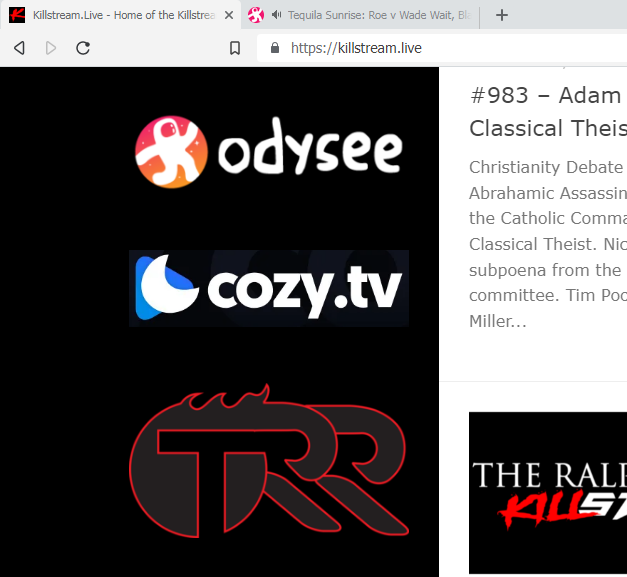This screenshot has height=577, width=627.
Task: Close the Killstream.Live tab
Action: [229, 15]
